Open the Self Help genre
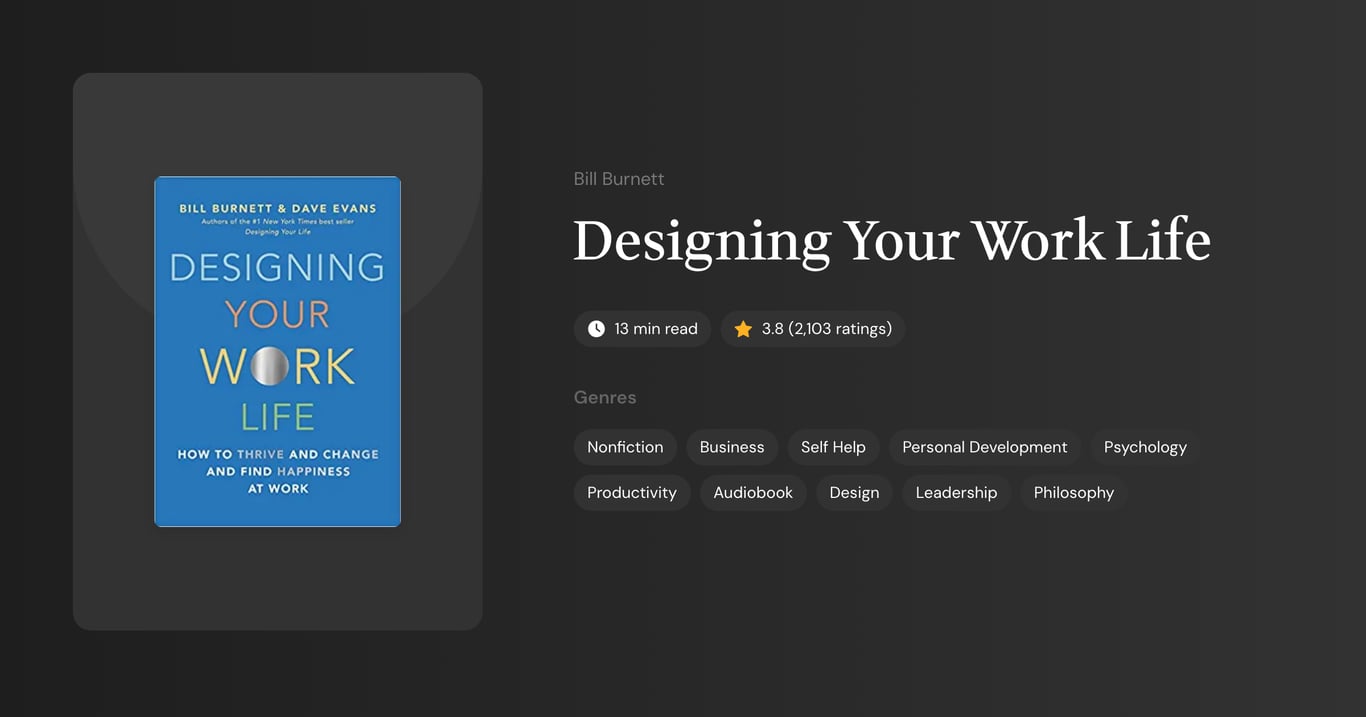 point(833,447)
